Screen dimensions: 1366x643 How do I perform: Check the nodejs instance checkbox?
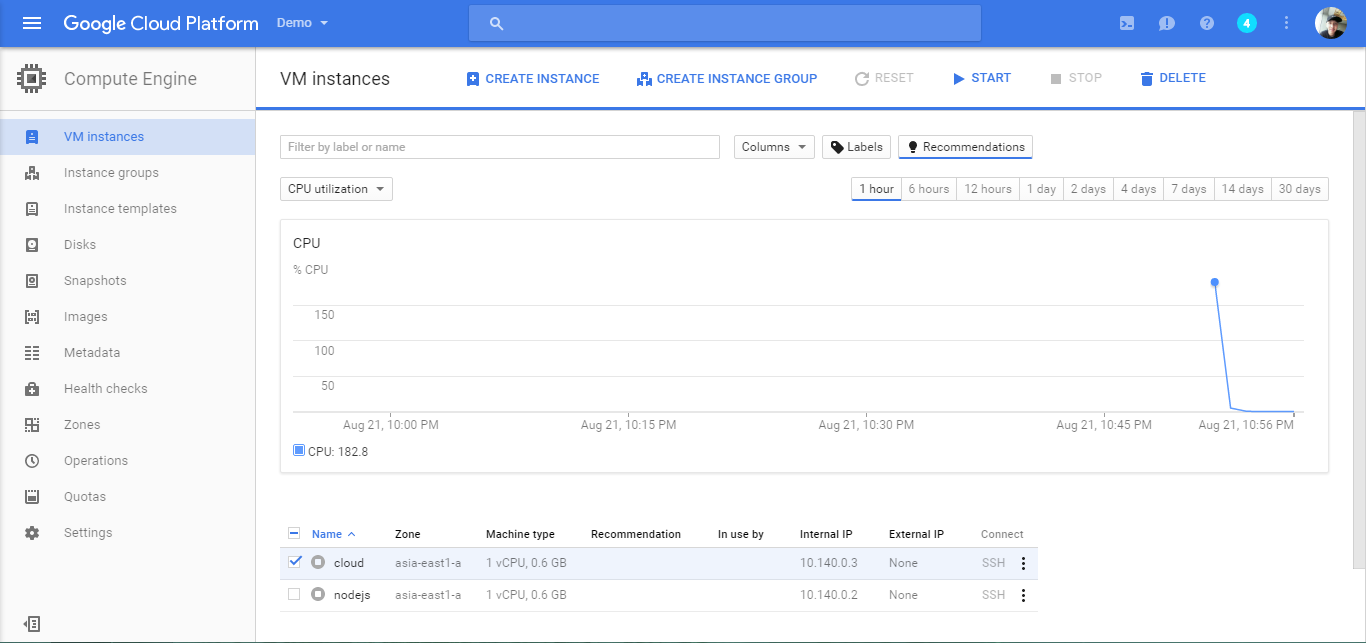coord(294,594)
